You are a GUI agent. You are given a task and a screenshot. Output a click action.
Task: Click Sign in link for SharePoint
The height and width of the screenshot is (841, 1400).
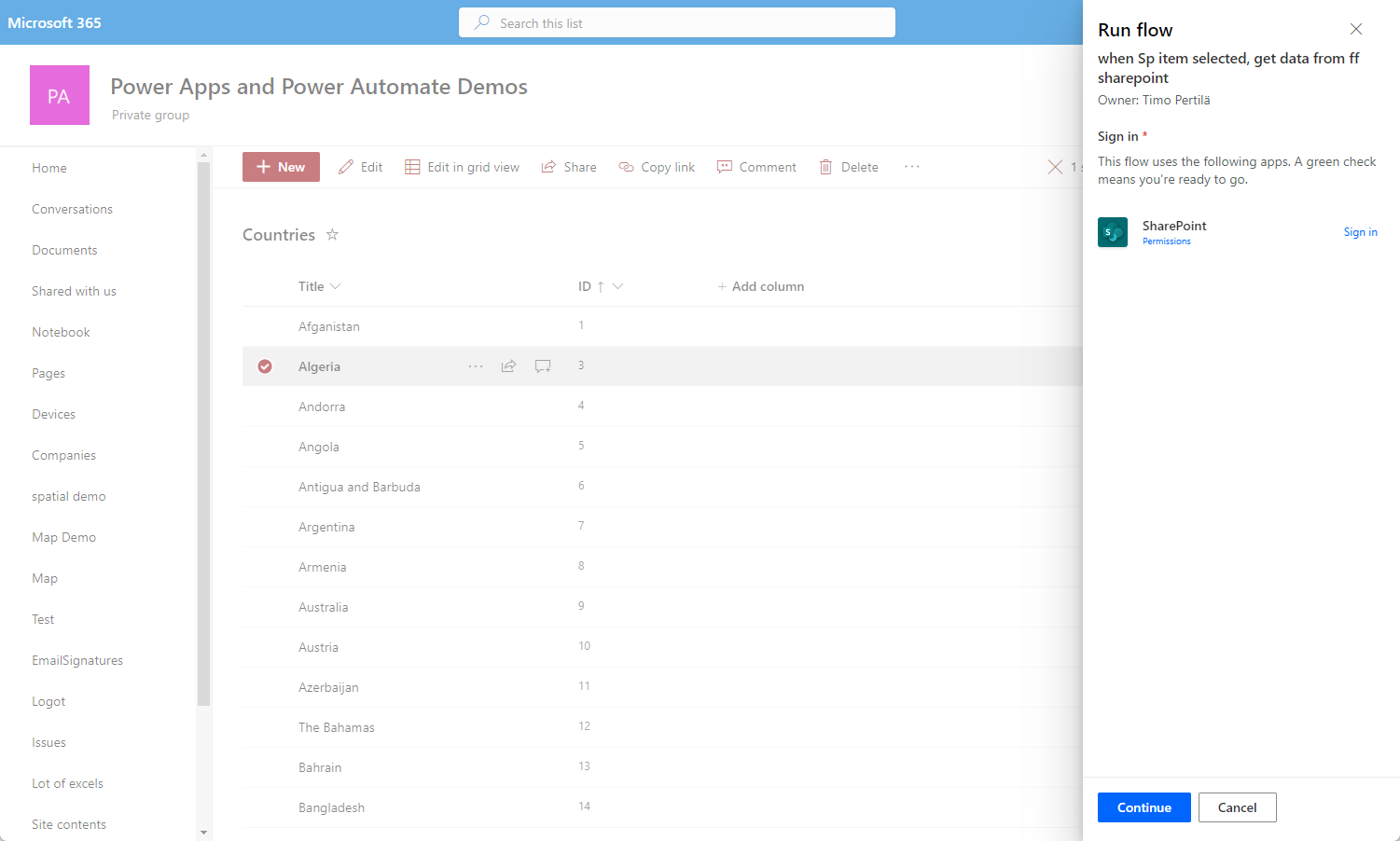click(x=1360, y=232)
